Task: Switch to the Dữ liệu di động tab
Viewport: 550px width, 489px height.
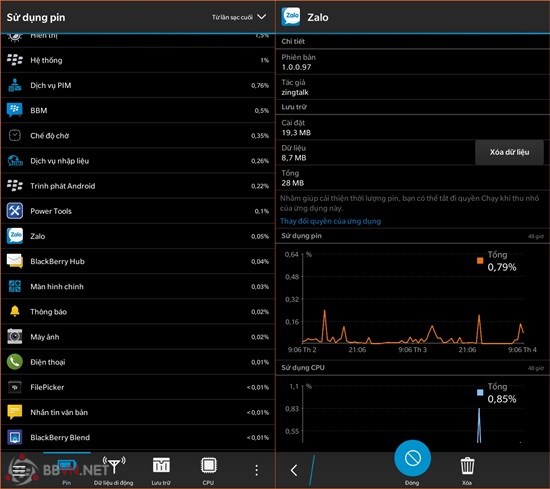Action: (x=113, y=470)
